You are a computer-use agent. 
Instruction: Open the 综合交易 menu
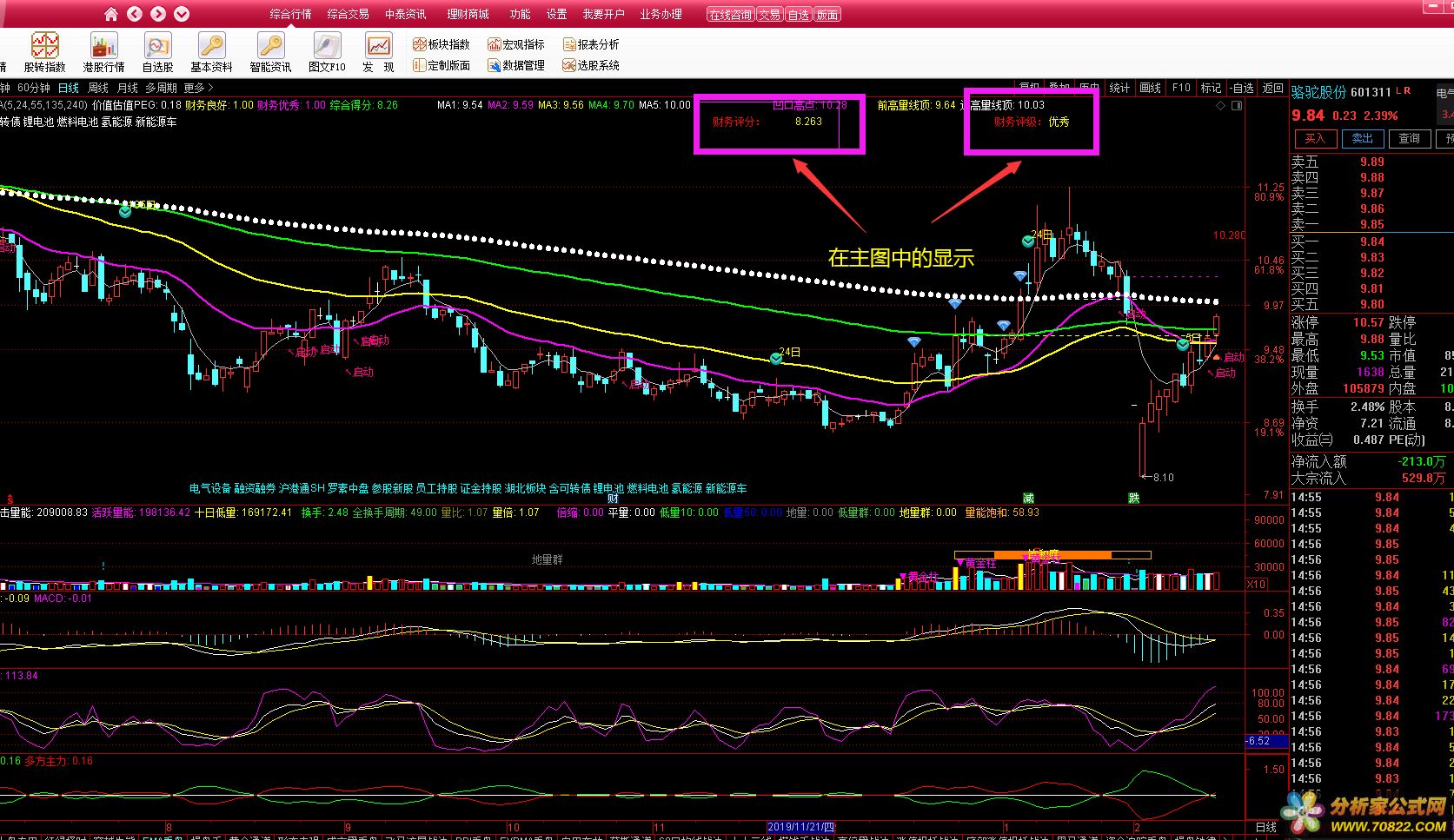click(348, 14)
